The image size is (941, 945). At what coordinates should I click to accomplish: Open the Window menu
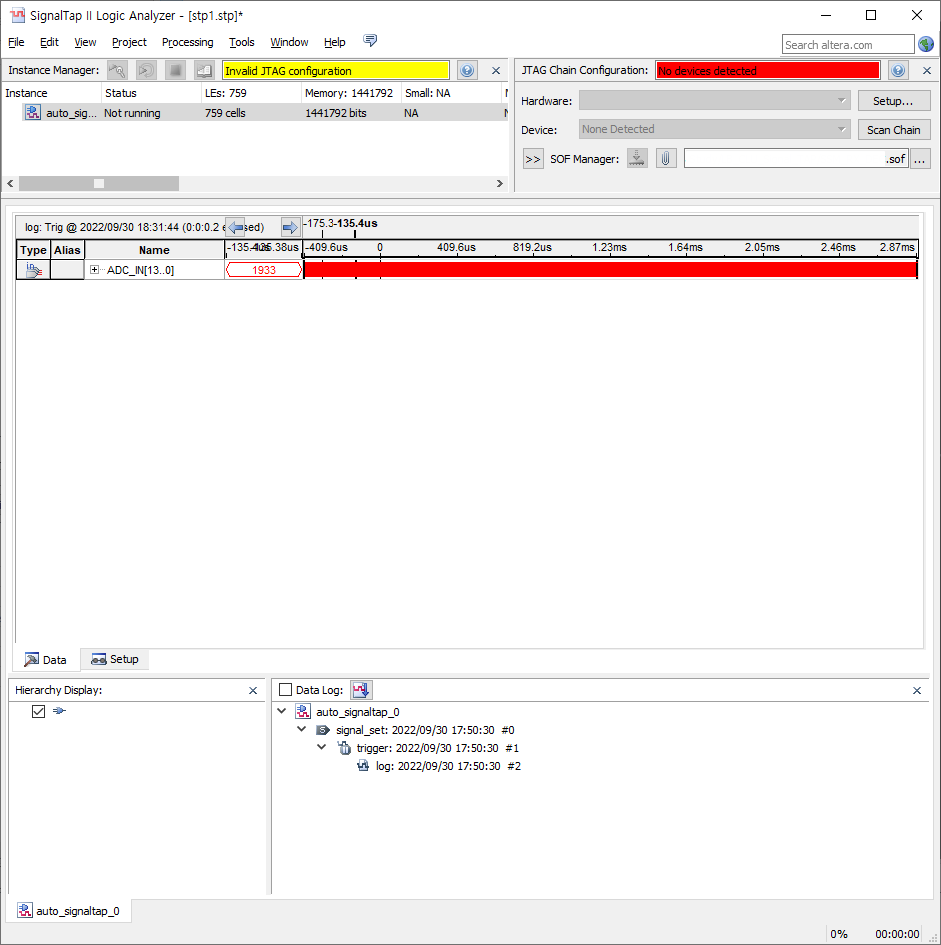tap(289, 42)
